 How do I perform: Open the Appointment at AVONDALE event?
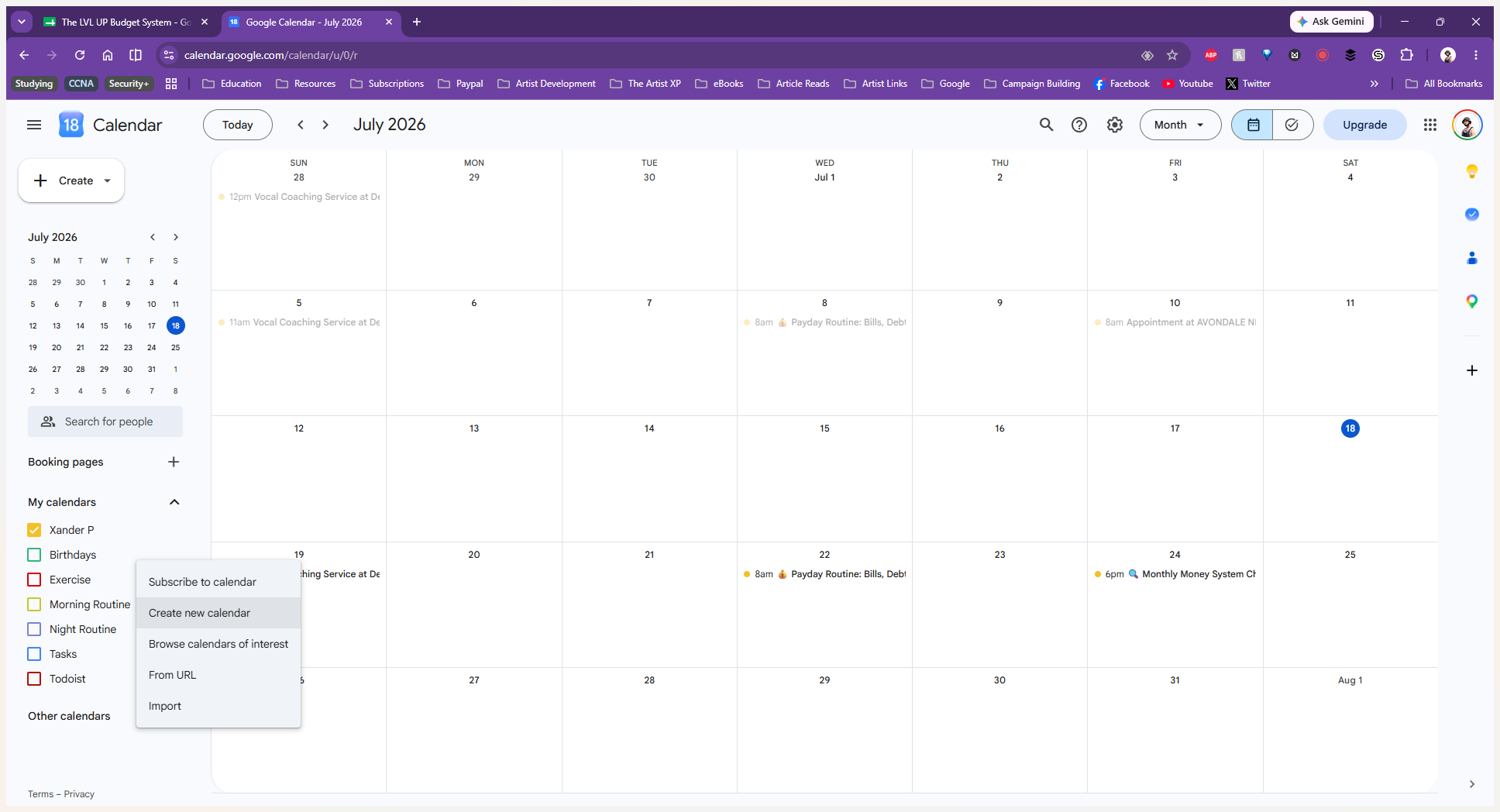pyautogui.click(x=1175, y=322)
